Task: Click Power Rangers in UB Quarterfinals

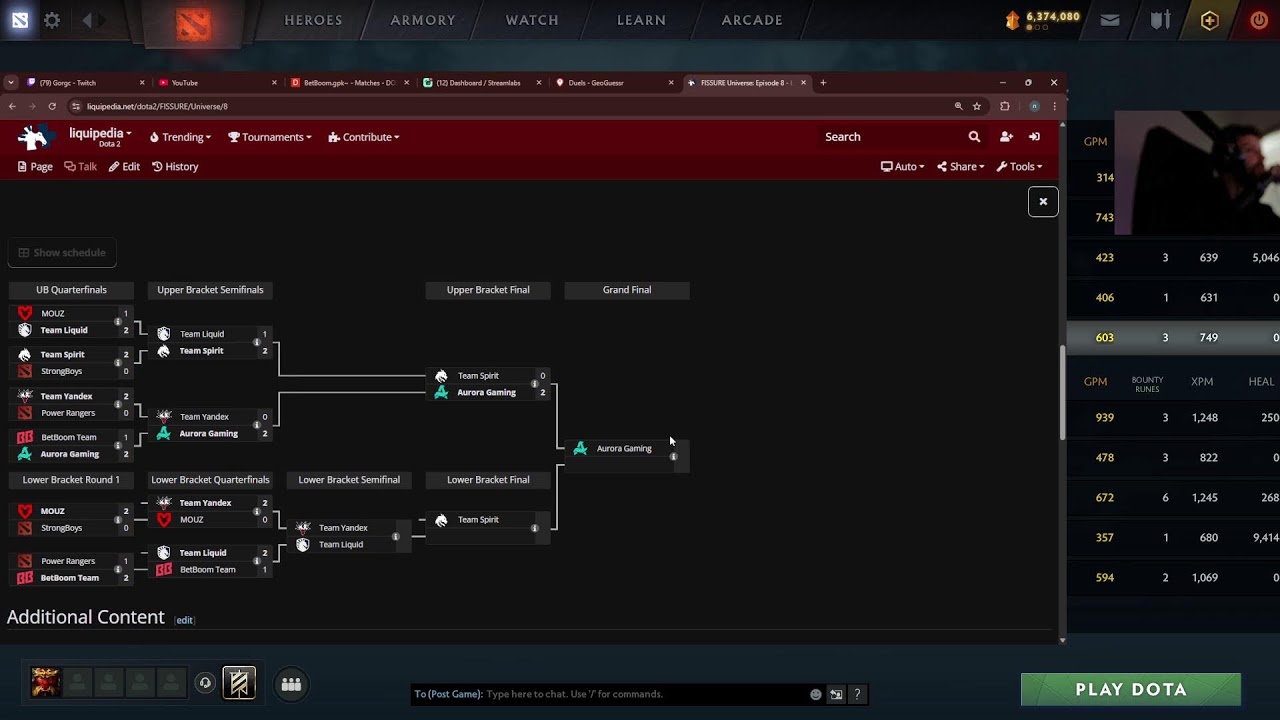Action: tap(68, 413)
